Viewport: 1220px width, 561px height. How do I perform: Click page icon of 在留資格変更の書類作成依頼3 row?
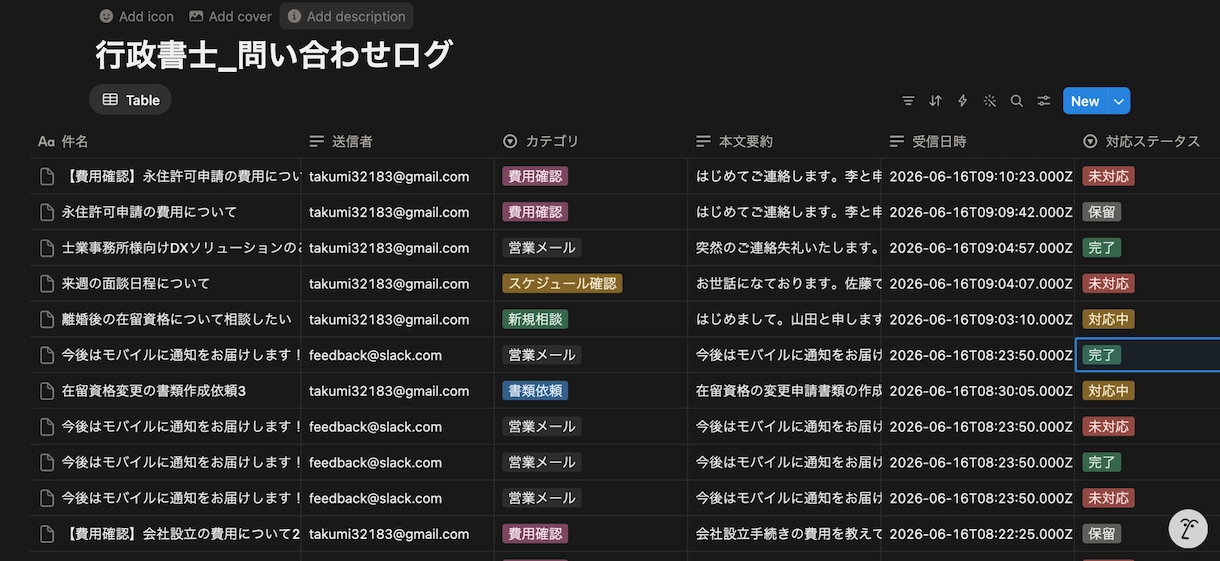pos(46,391)
